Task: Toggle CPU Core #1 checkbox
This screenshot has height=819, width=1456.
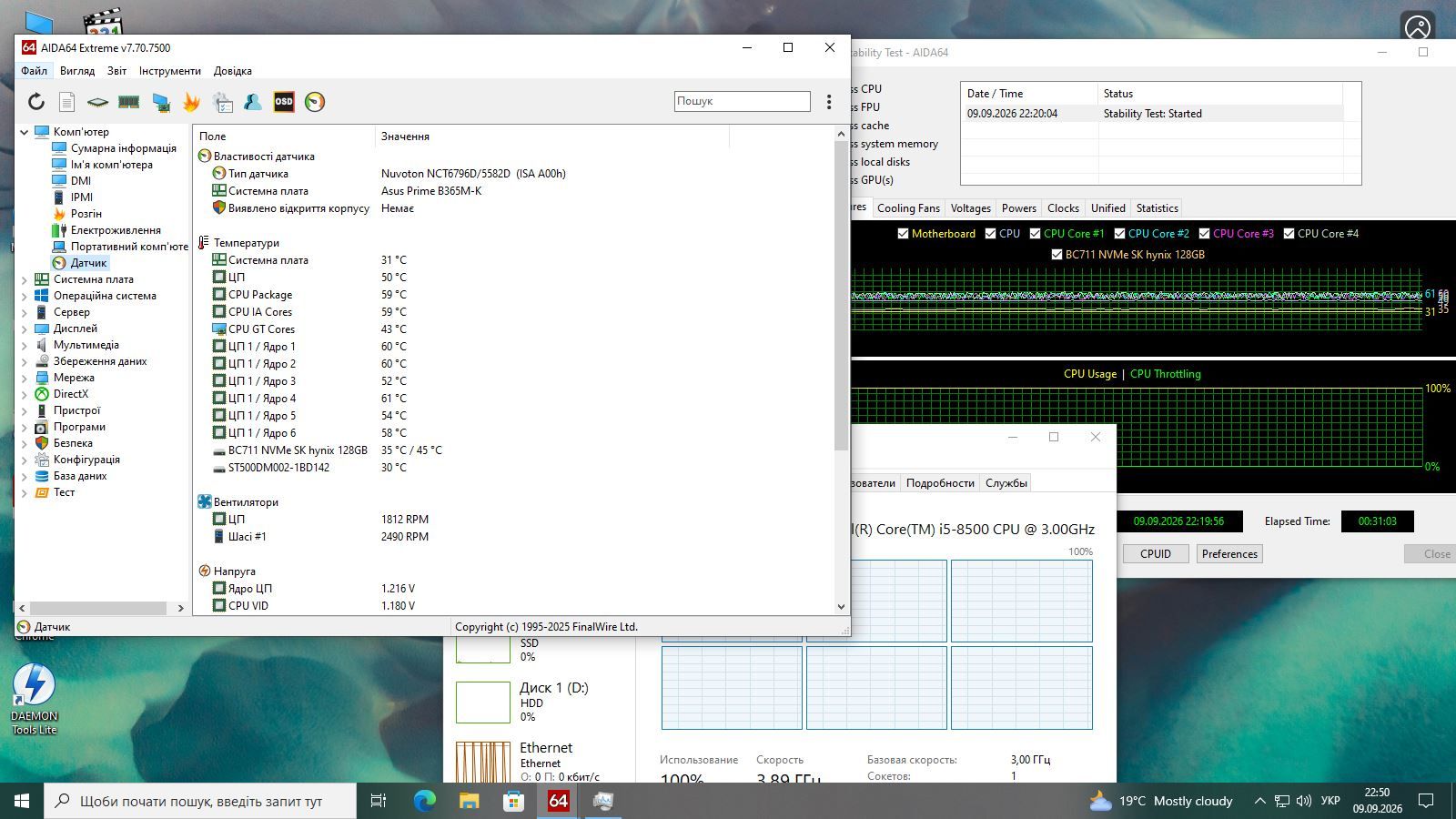Action: coord(1035,234)
